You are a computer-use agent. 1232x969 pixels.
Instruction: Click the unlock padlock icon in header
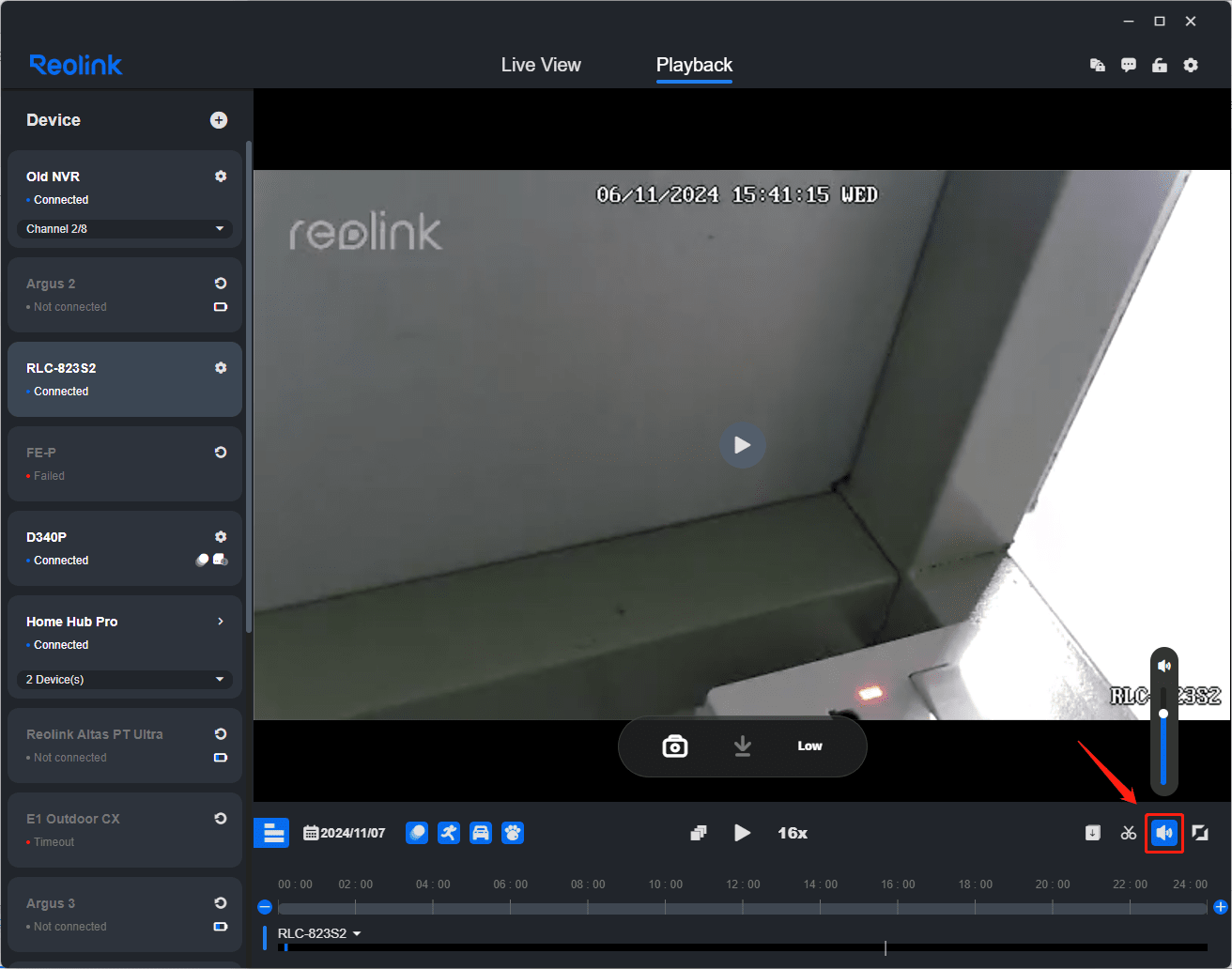pyautogui.click(x=1160, y=65)
